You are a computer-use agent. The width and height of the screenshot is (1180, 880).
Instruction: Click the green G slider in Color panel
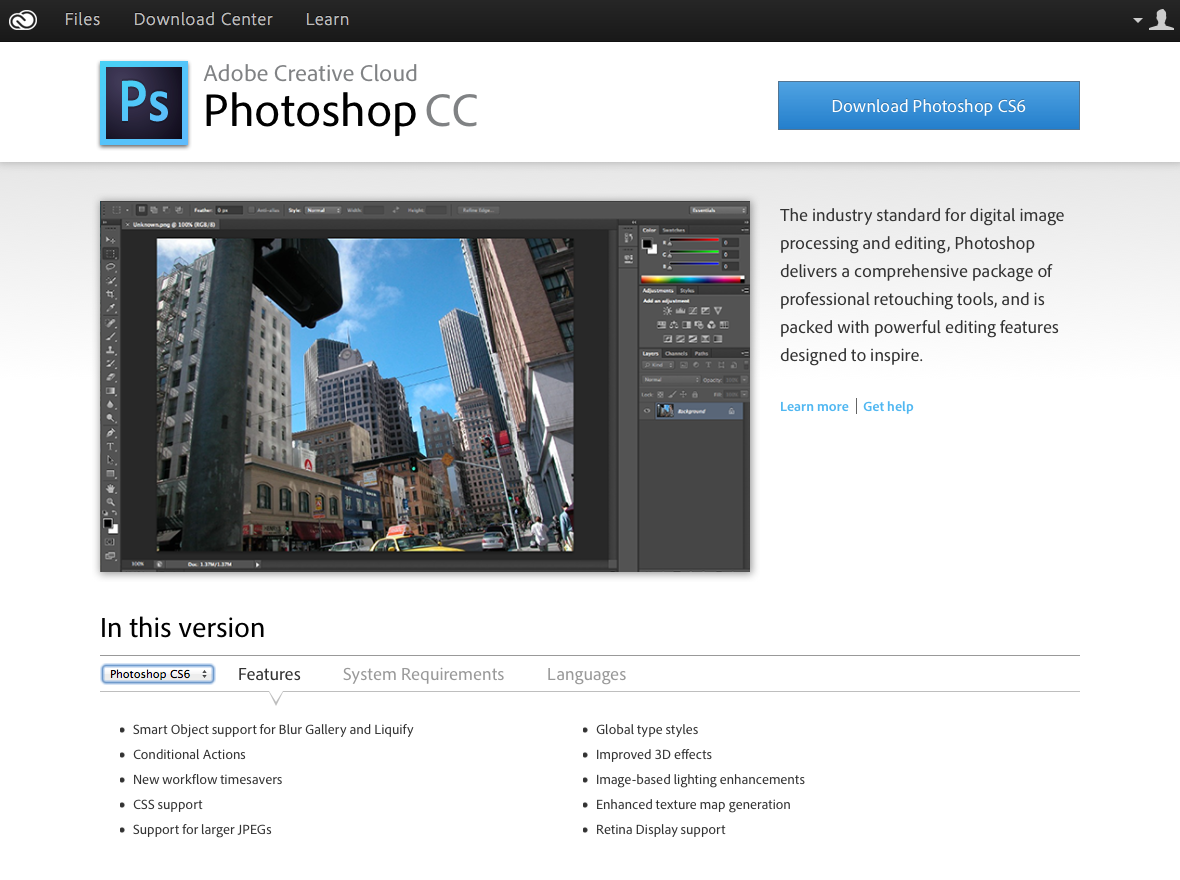tap(694, 251)
